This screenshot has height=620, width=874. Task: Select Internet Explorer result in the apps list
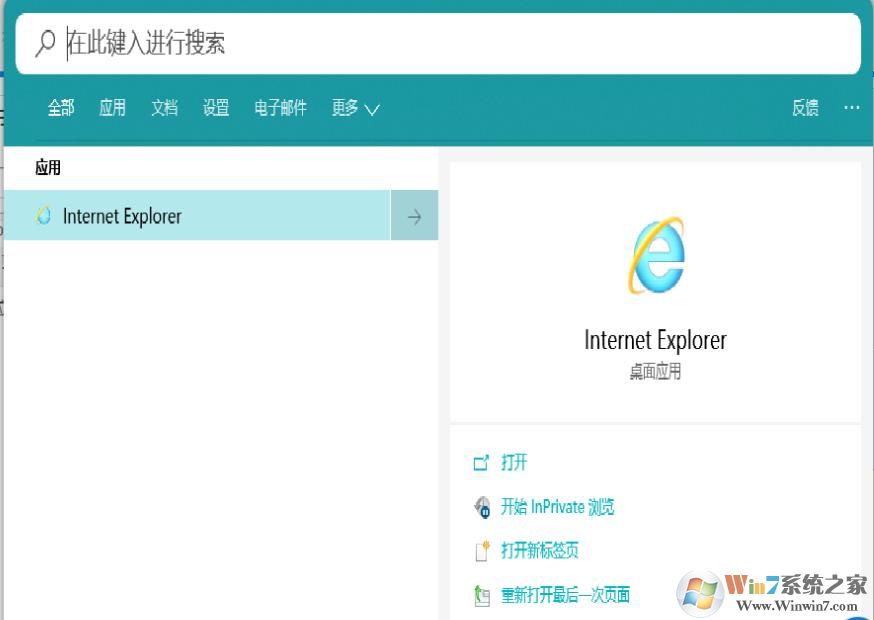click(197, 215)
